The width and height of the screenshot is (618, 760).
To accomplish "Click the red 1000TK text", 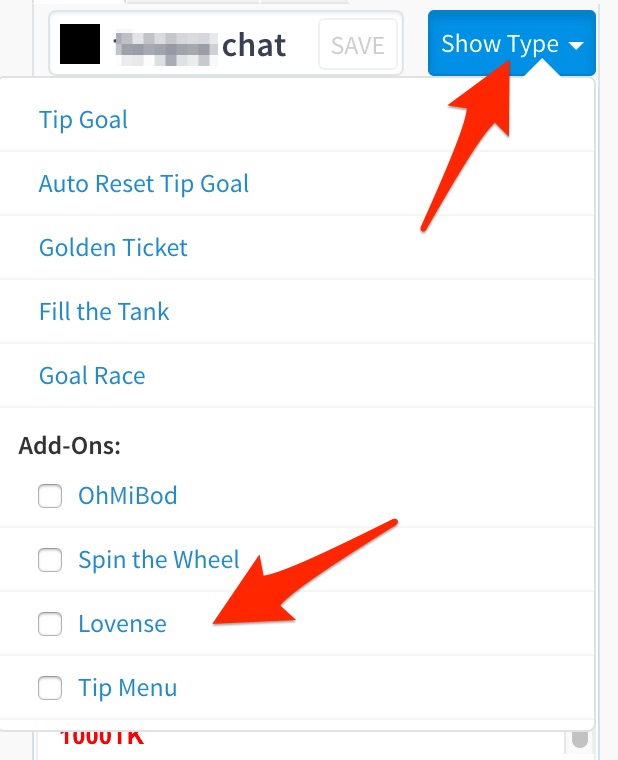I will 101,739.
